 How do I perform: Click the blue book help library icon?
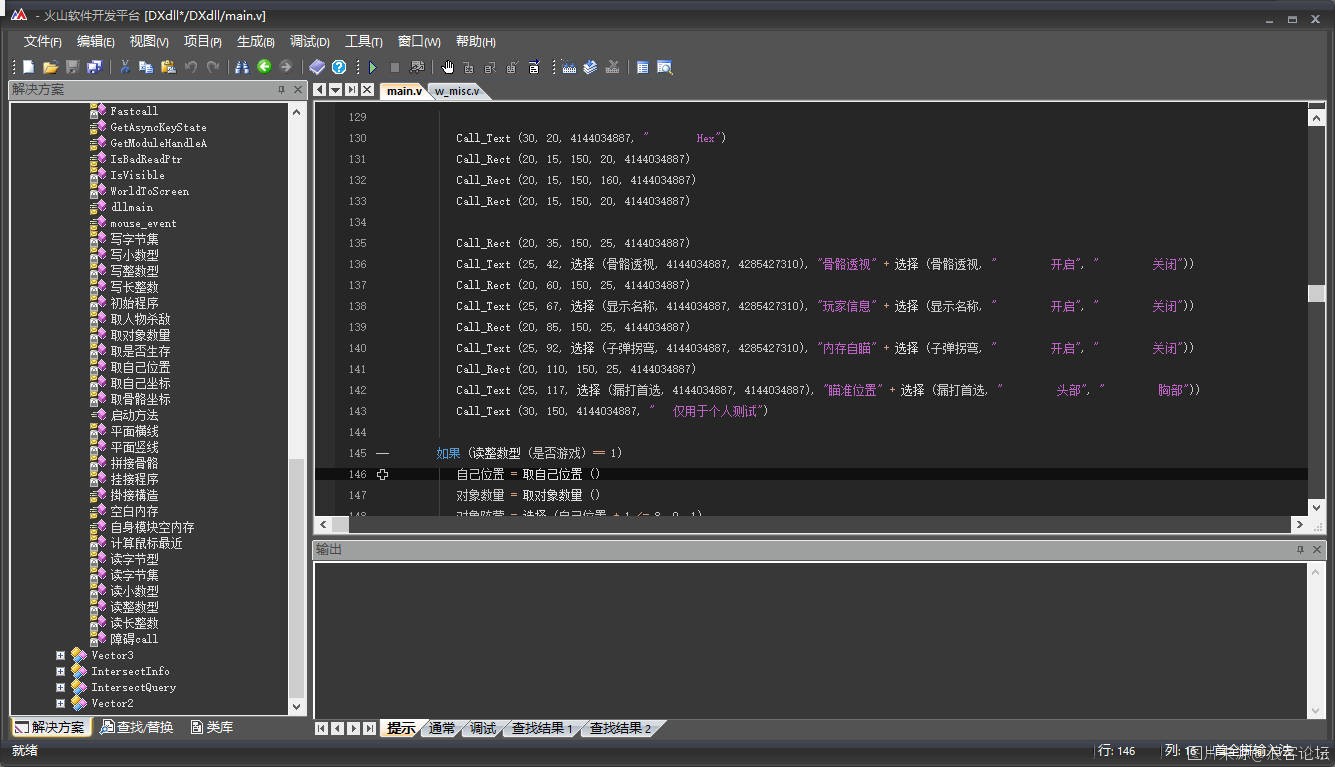pyautogui.click(x=317, y=67)
